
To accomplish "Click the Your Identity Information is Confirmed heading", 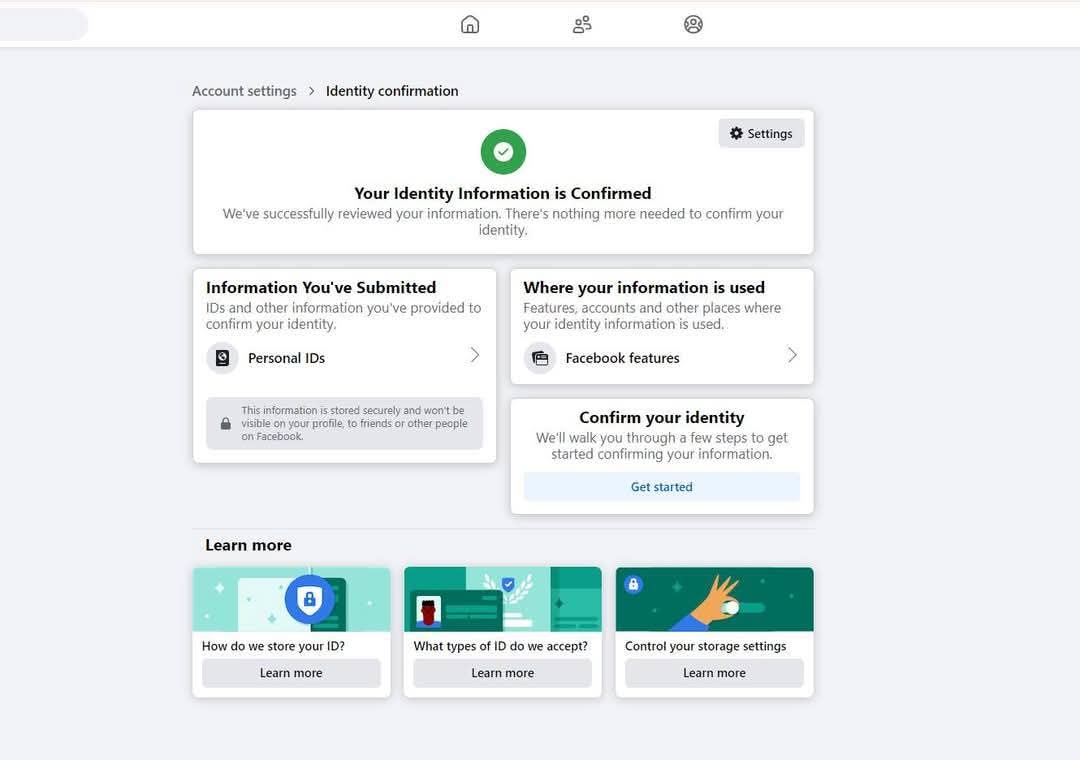I will pyautogui.click(x=503, y=193).
